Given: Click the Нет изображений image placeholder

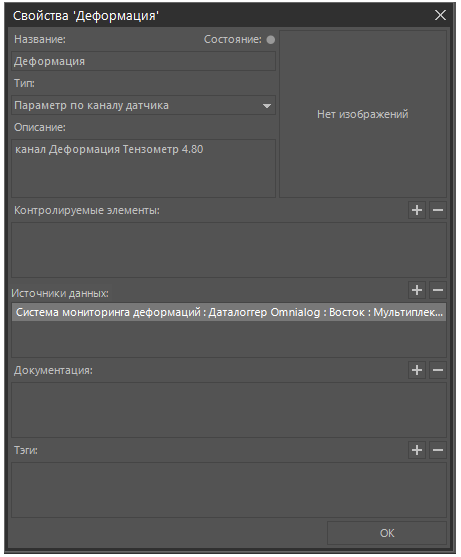Looking at the screenshot, I should [x=363, y=114].
